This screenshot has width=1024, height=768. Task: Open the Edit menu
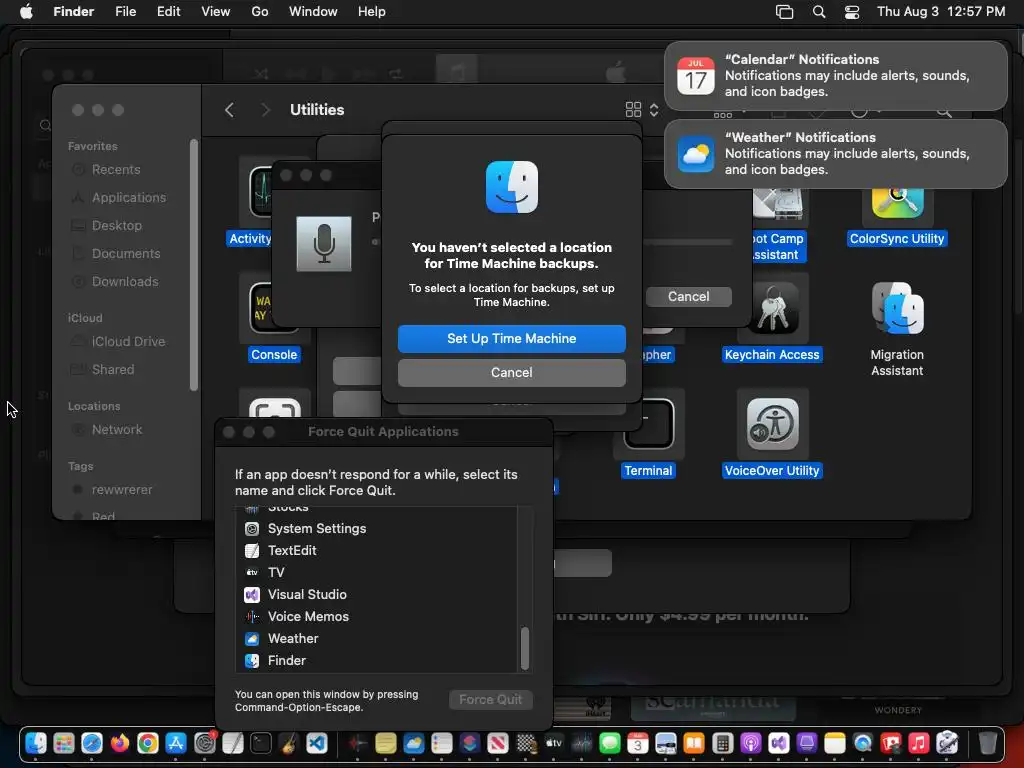tap(168, 12)
